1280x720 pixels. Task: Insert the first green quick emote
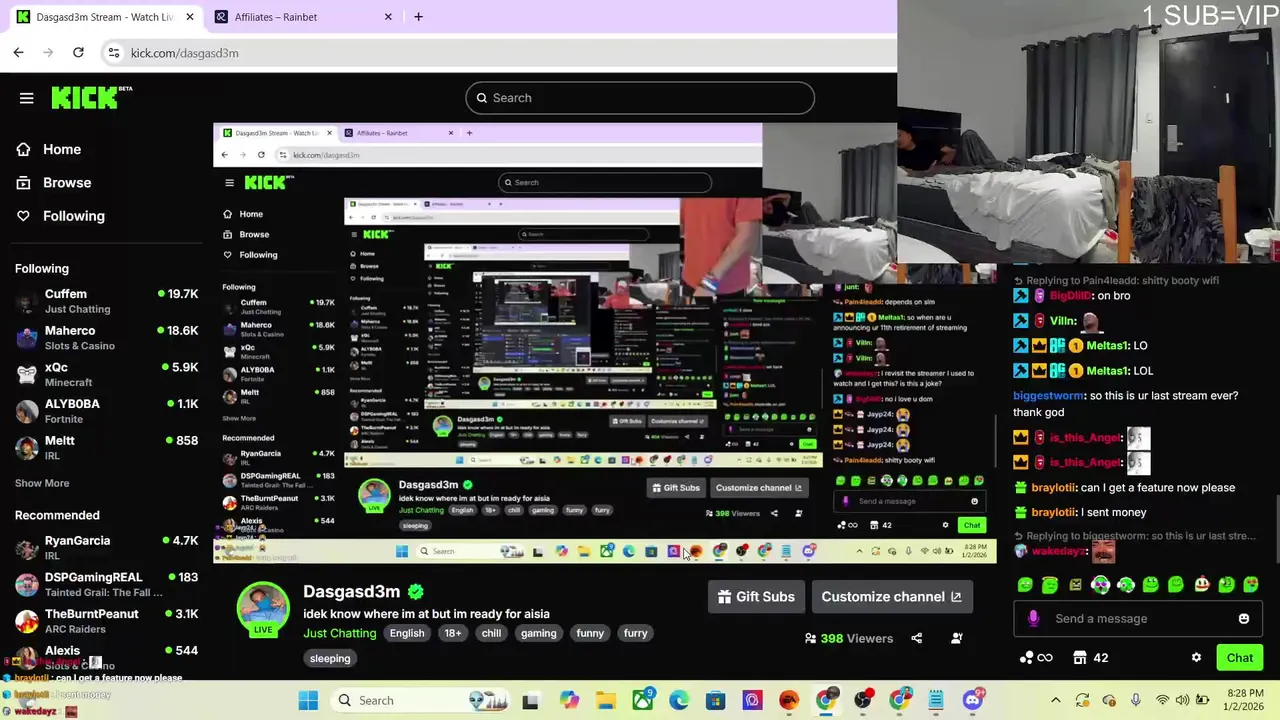click(1025, 585)
